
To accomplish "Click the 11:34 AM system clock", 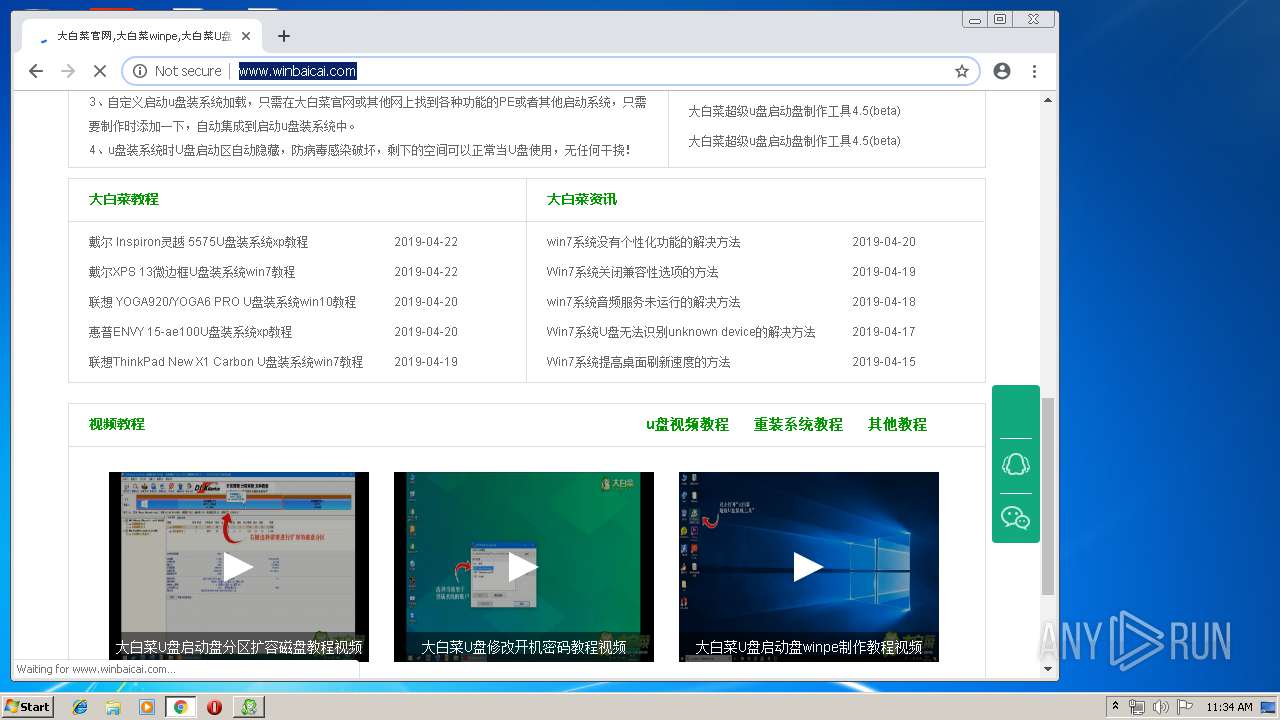I will pyautogui.click(x=1229, y=707).
